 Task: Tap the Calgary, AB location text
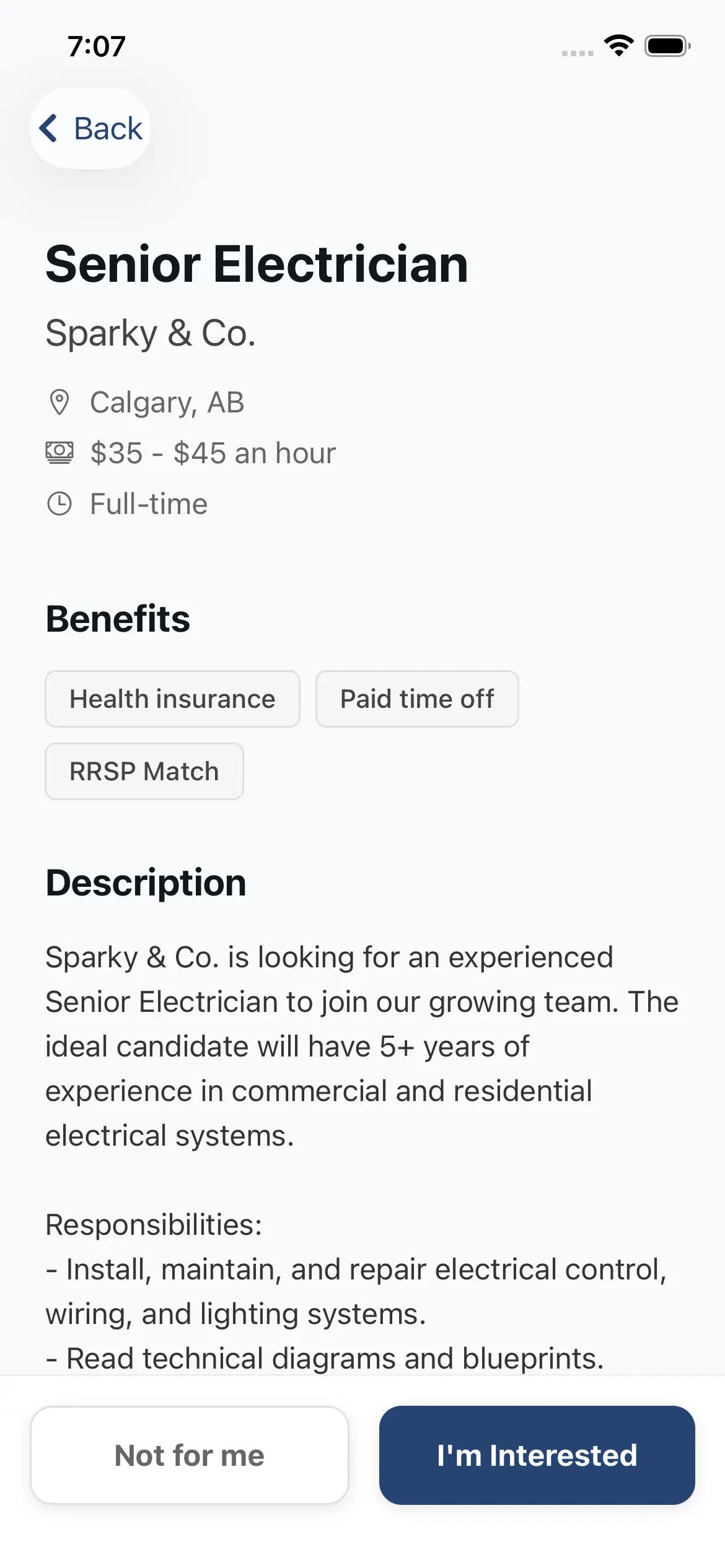167,403
